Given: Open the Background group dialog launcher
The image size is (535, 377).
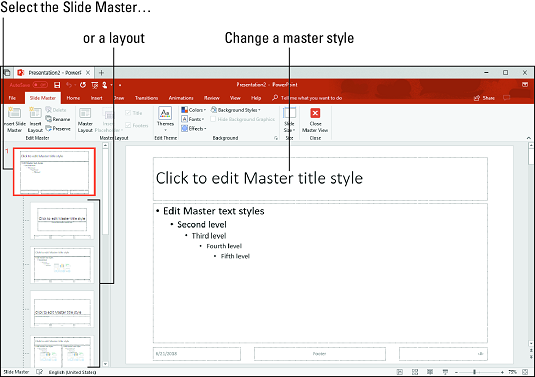Looking at the screenshot, I should tap(276, 138).
